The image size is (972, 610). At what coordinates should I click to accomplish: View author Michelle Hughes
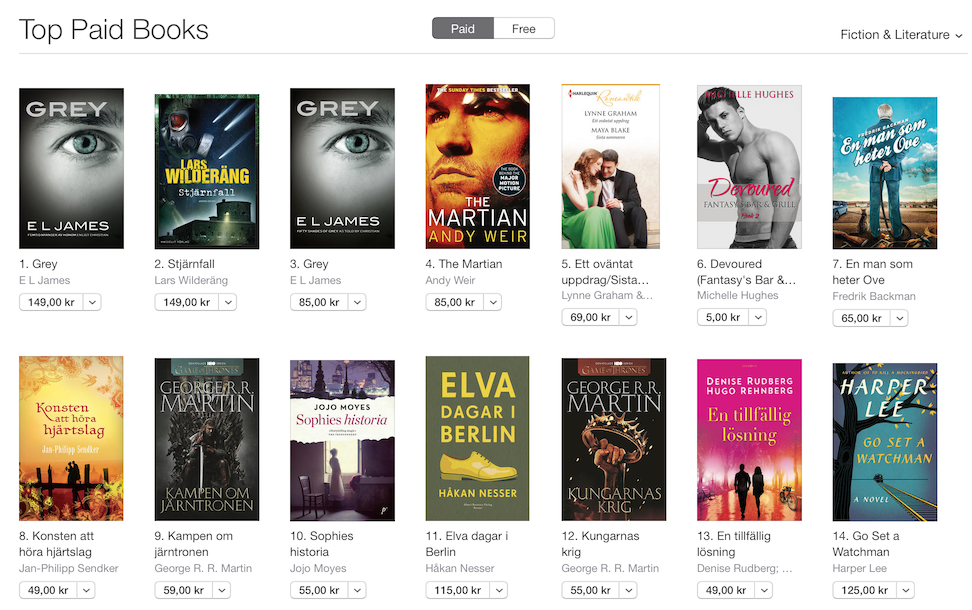[x=738, y=296]
